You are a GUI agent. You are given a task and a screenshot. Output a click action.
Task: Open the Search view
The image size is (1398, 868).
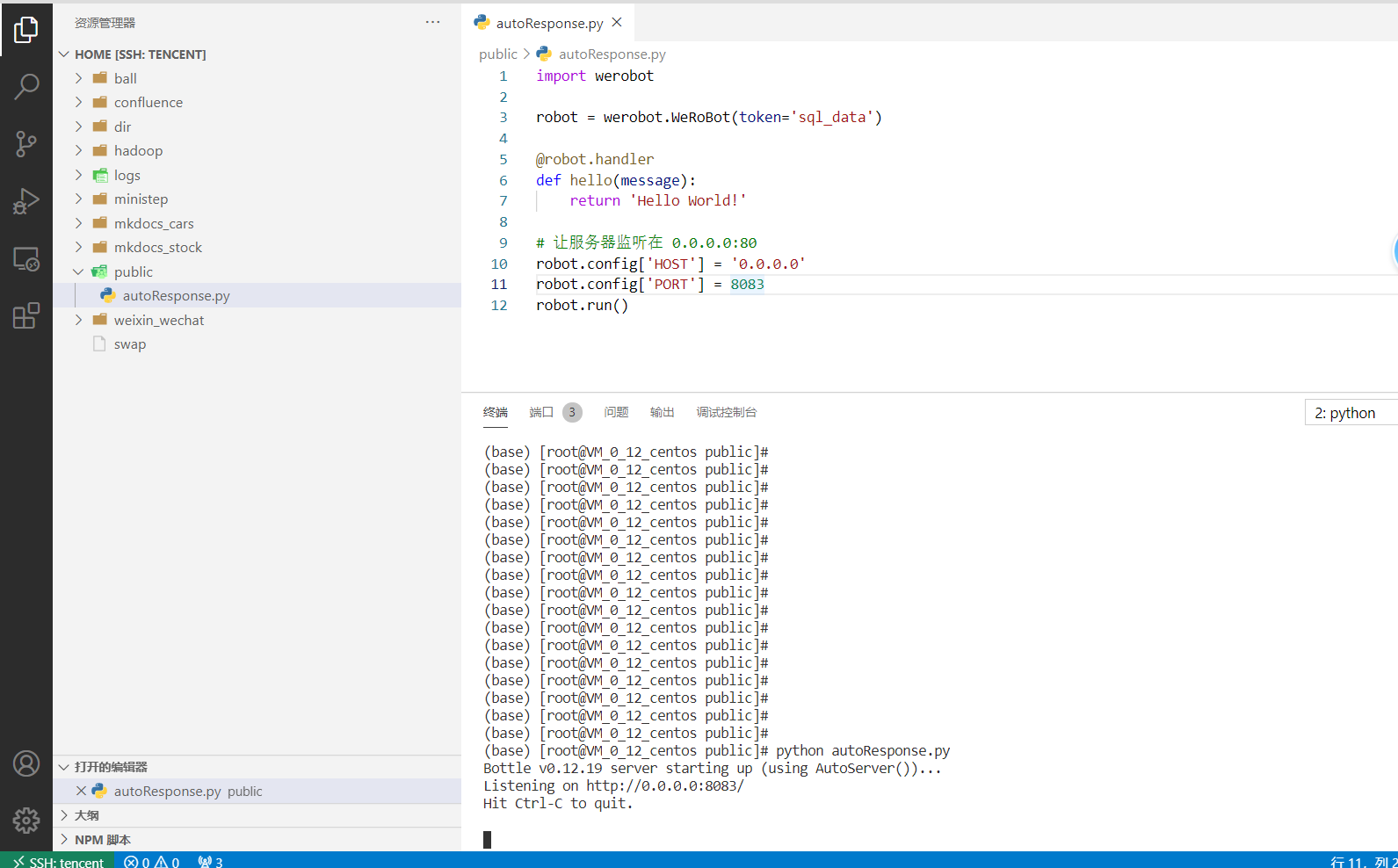point(26,86)
